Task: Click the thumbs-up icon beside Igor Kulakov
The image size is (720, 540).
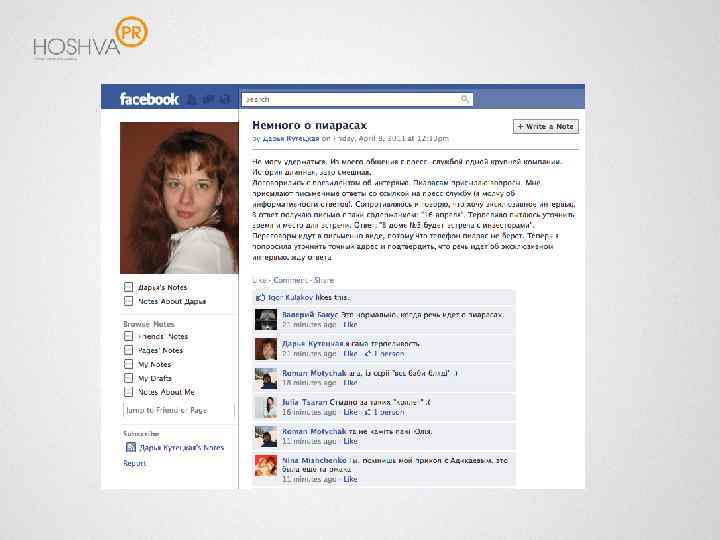Action: pyautogui.click(x=260, y=298)
